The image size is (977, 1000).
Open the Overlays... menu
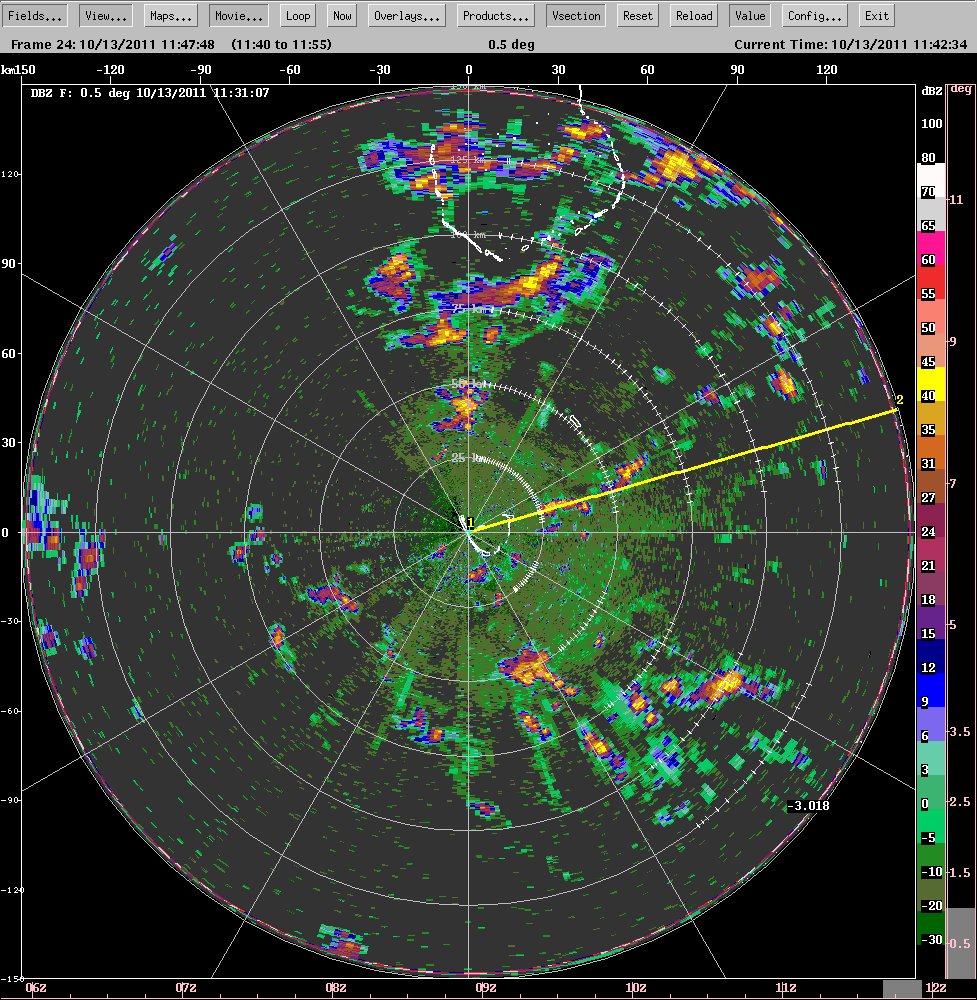click(407, 16)
